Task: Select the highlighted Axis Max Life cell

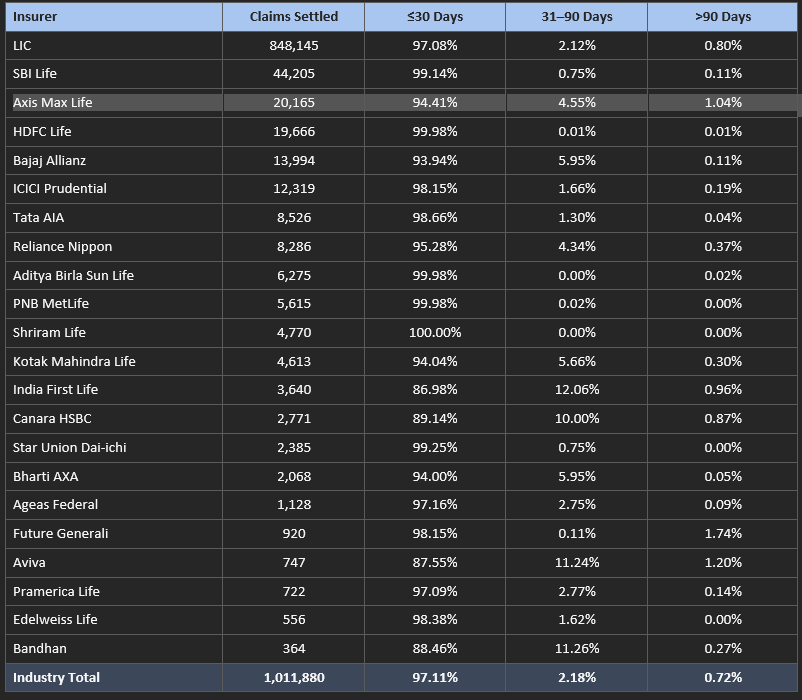Action: click(x=114, y=102)
